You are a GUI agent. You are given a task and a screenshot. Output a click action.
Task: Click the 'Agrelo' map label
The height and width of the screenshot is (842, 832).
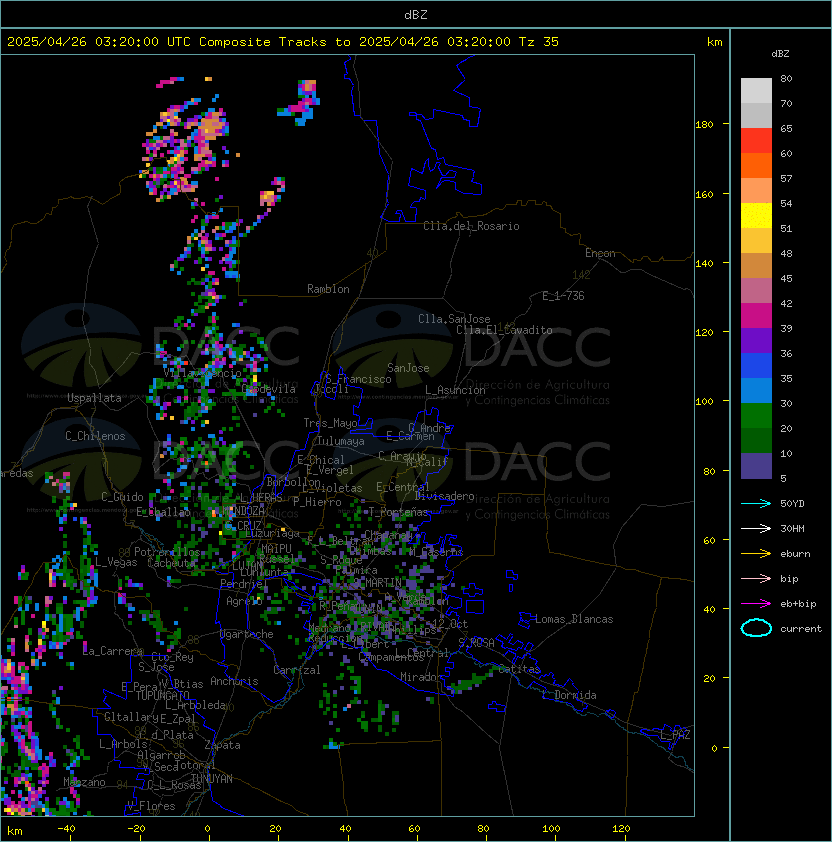click(244, 601)
